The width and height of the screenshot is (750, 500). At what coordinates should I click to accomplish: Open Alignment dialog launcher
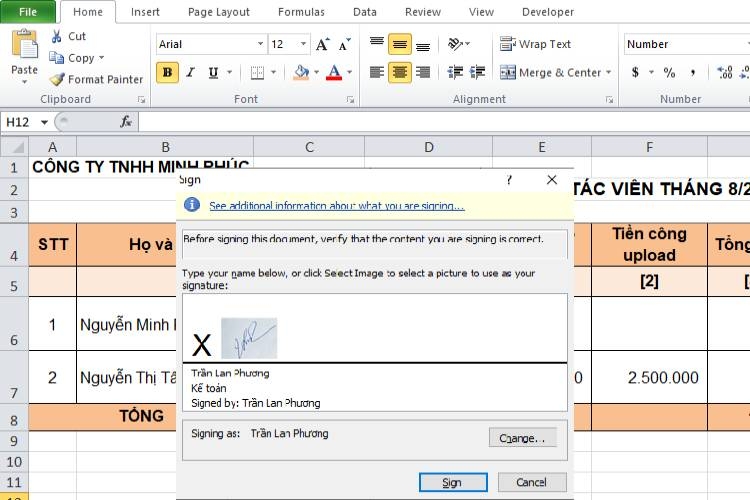609,100
